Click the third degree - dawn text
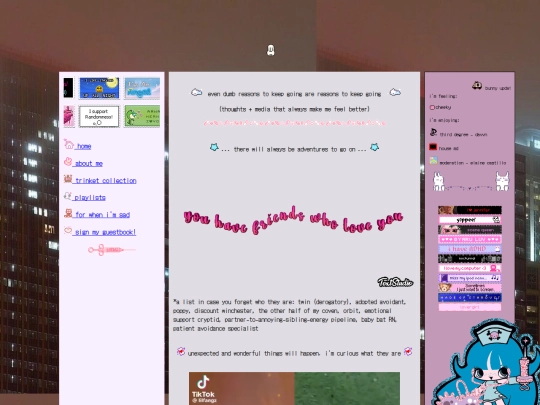 click(463, 135)
